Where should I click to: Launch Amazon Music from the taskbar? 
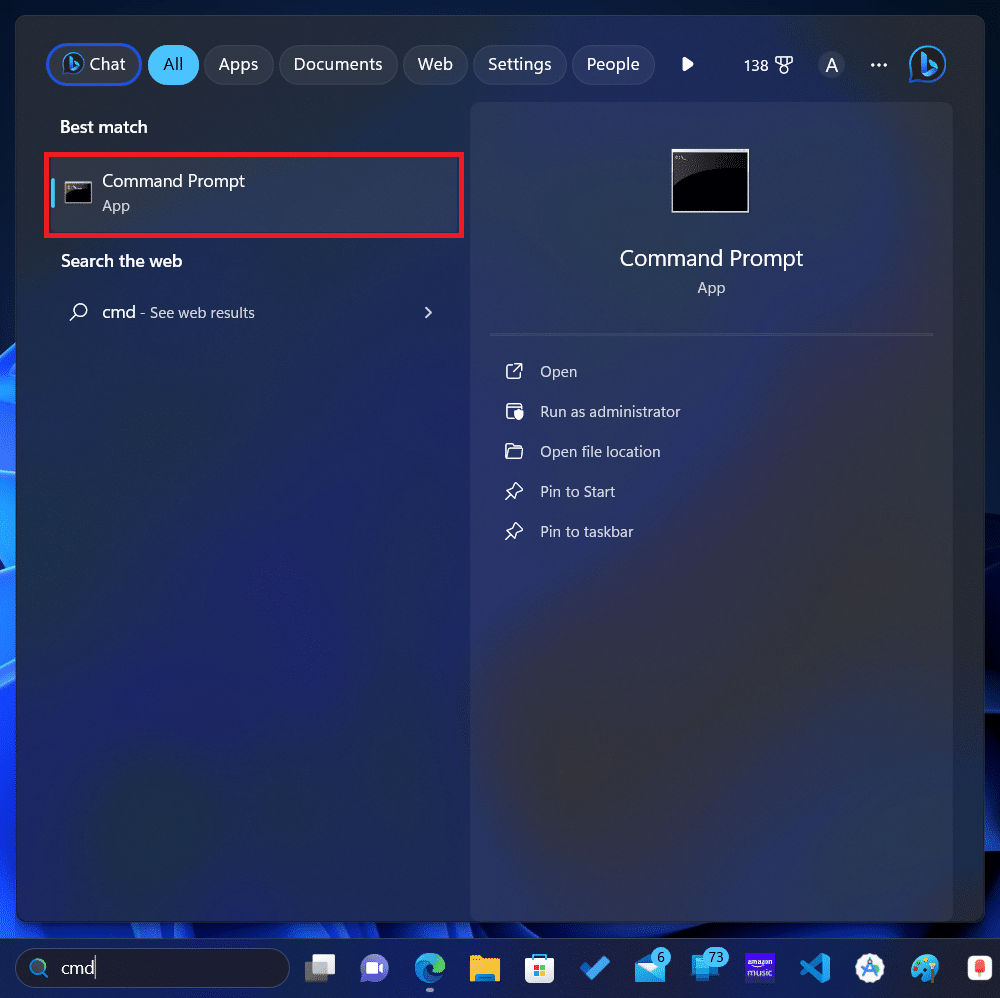coord(760,968)
